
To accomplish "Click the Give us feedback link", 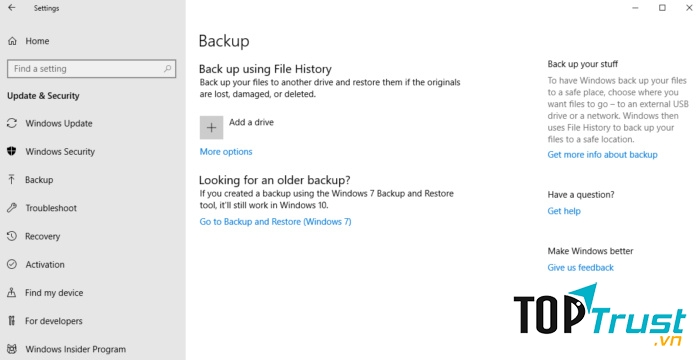I will 580,268.
